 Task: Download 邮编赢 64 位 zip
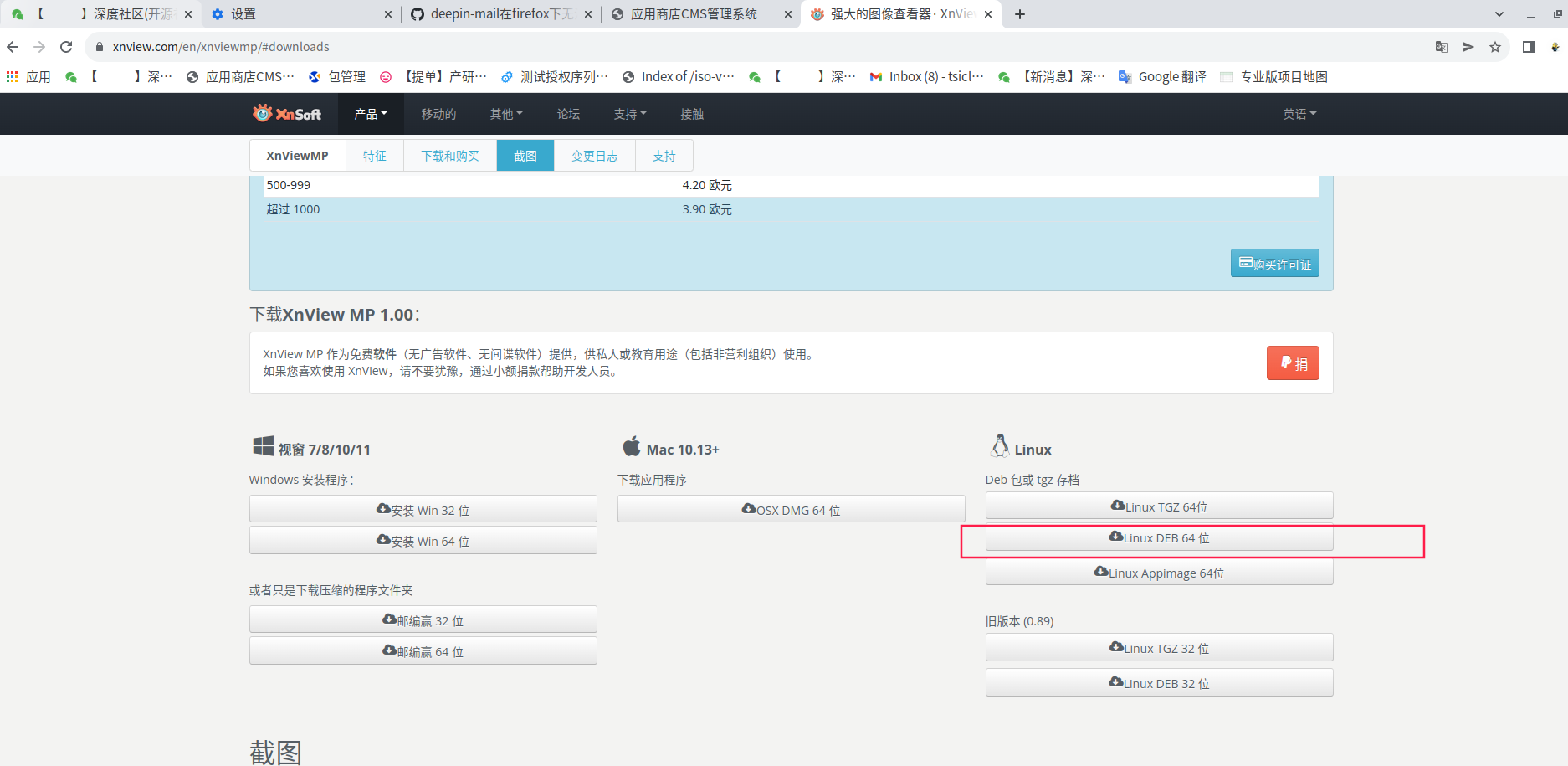tap(423, 650)
